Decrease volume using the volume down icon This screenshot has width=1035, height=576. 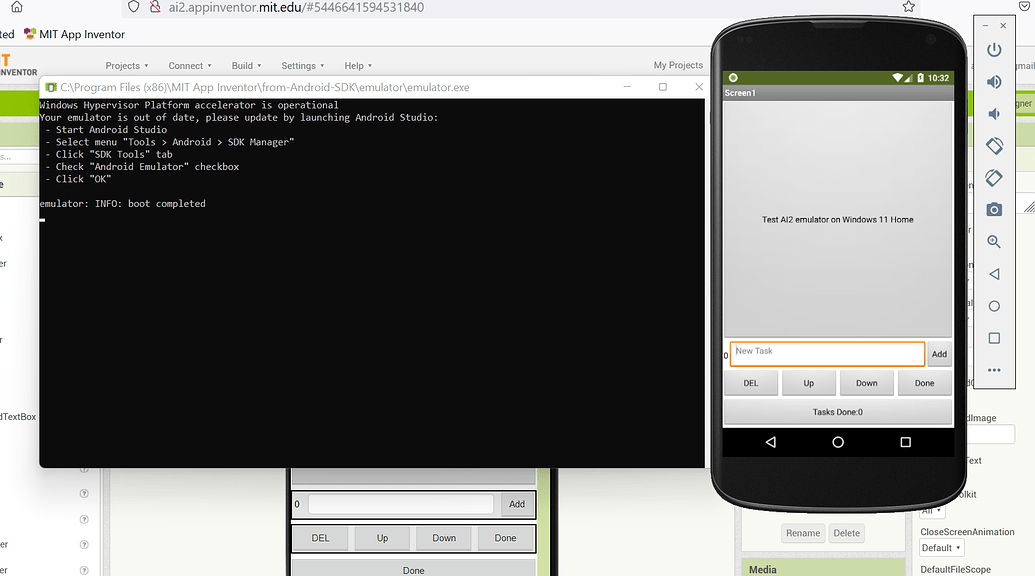pos(994,113)
